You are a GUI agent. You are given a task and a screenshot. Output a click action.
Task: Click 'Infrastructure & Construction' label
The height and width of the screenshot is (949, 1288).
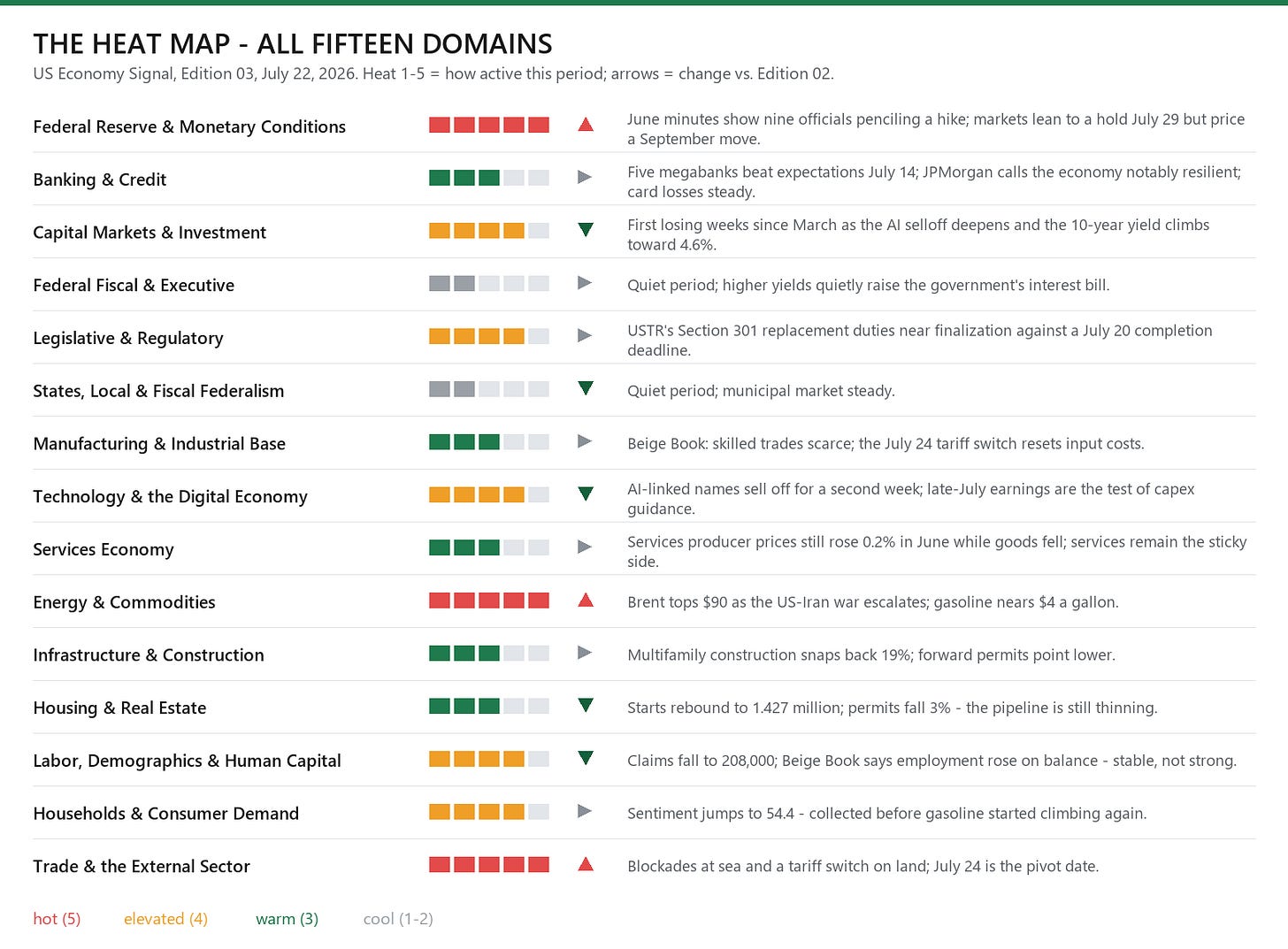pyautogui.click(x=149, y=655)
